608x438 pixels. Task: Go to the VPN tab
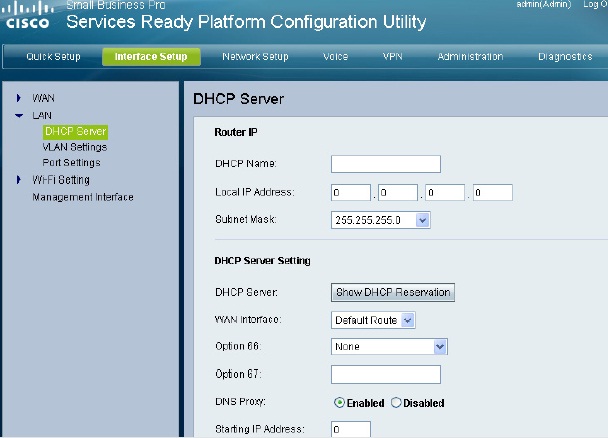pos(392,57)
